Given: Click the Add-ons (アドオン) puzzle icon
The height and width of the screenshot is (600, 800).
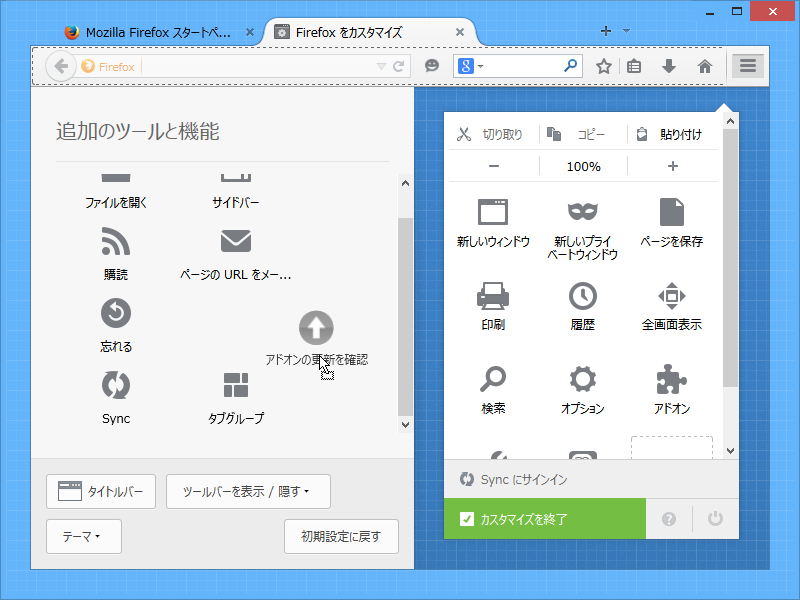Looking at the screenshot, I should tap(671, 379).
